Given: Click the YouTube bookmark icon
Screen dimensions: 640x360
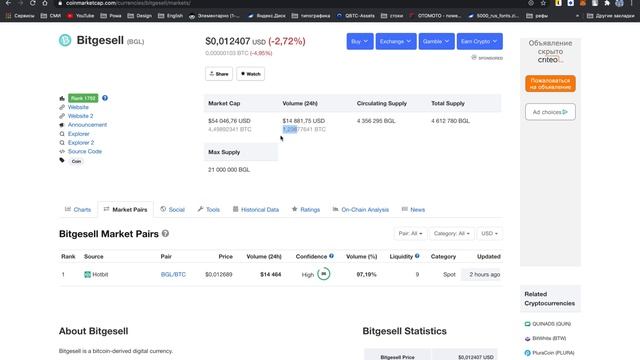Looking at the screenshot, I should point(70,16).
